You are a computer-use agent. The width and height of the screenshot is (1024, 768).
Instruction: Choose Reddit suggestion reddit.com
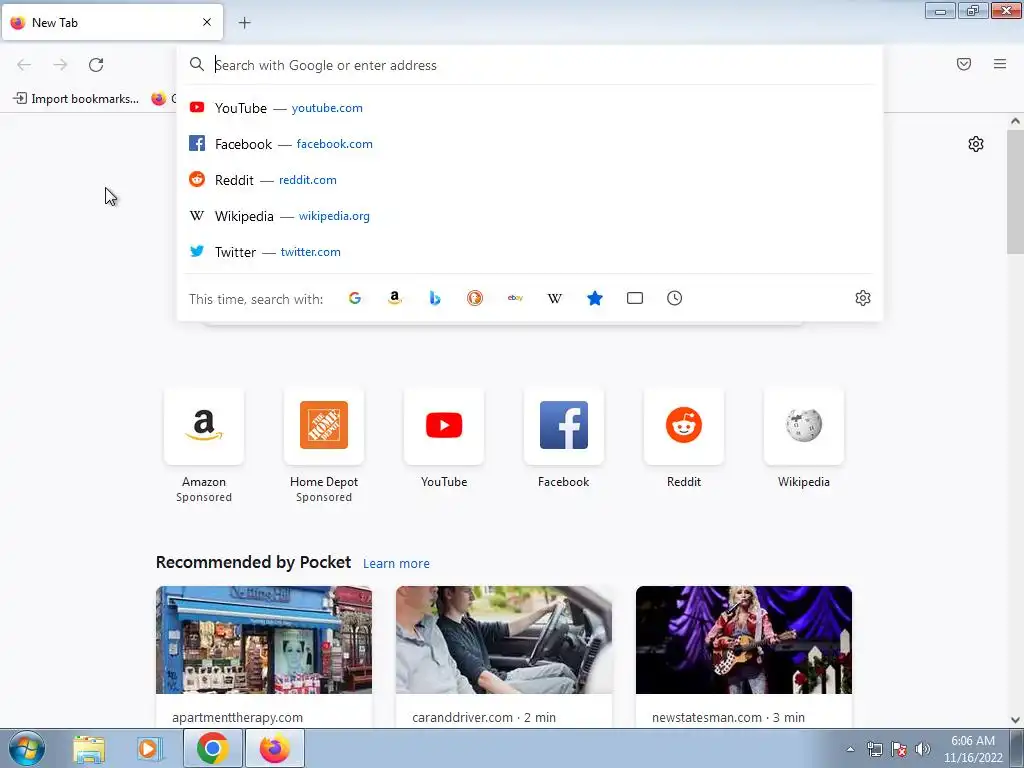[530, 180]
